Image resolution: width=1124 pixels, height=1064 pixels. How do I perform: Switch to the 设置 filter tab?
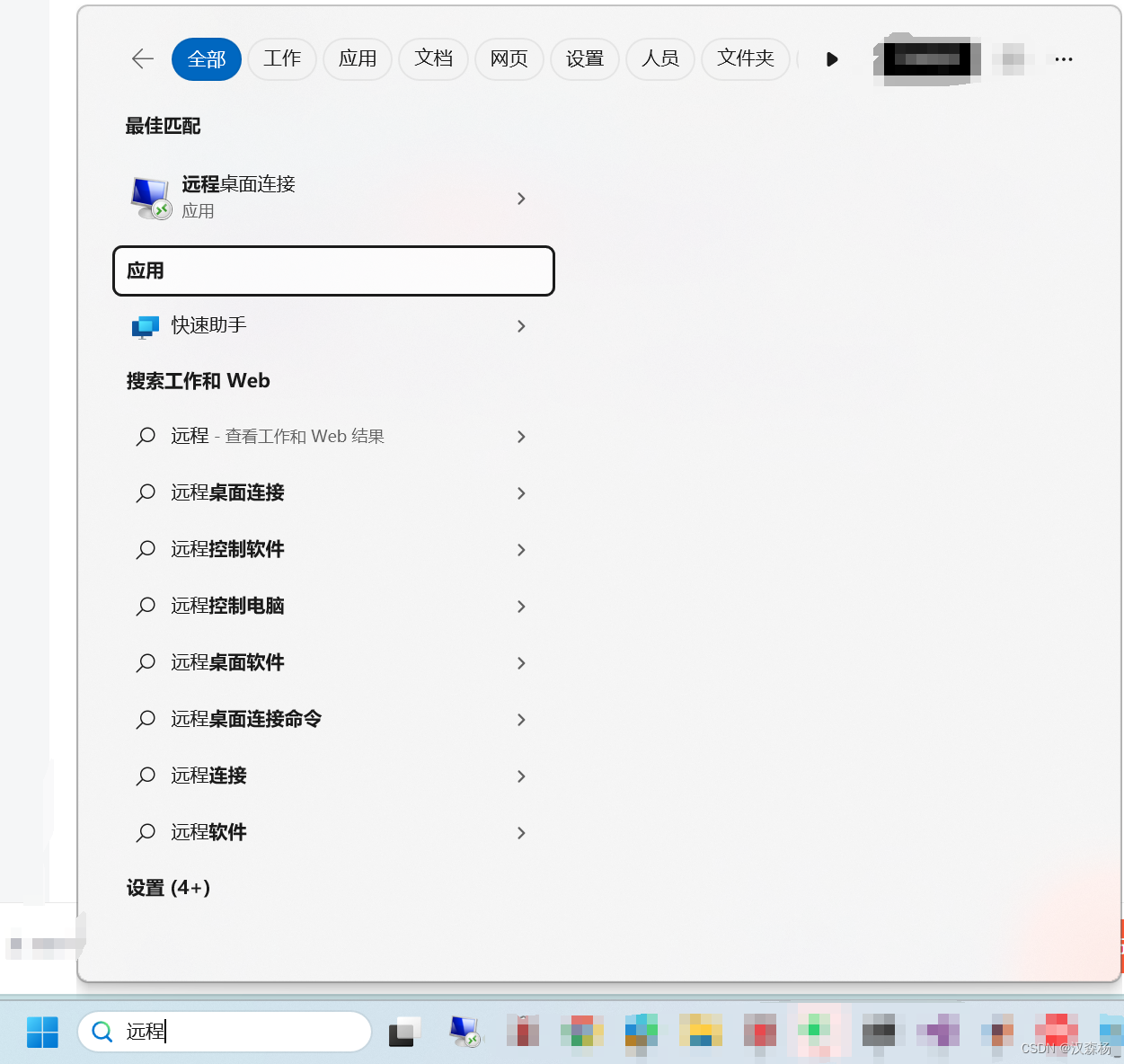585,59
